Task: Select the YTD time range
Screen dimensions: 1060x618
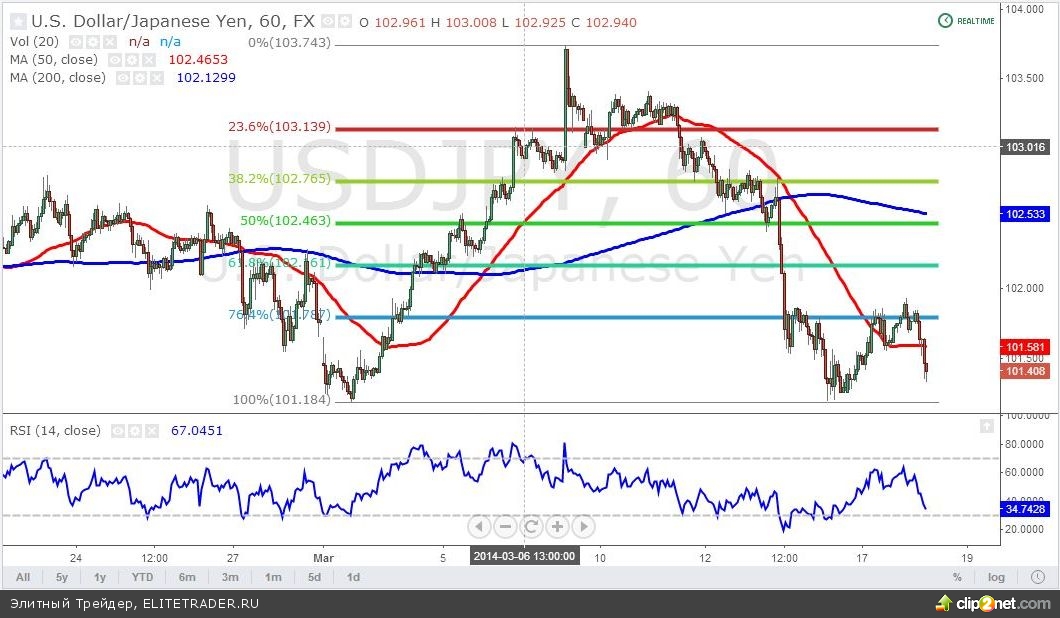Action: click(x=142, y=577)
